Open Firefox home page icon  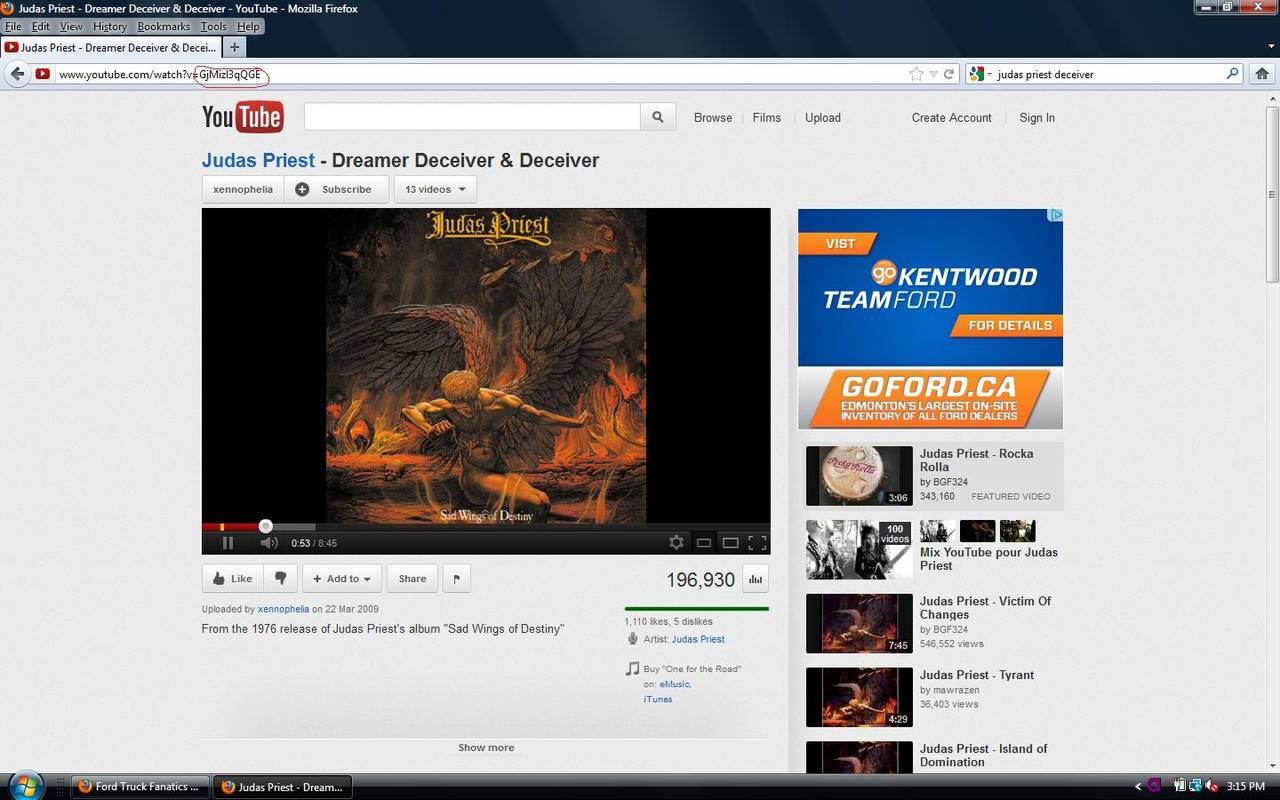click(1262, 74)
